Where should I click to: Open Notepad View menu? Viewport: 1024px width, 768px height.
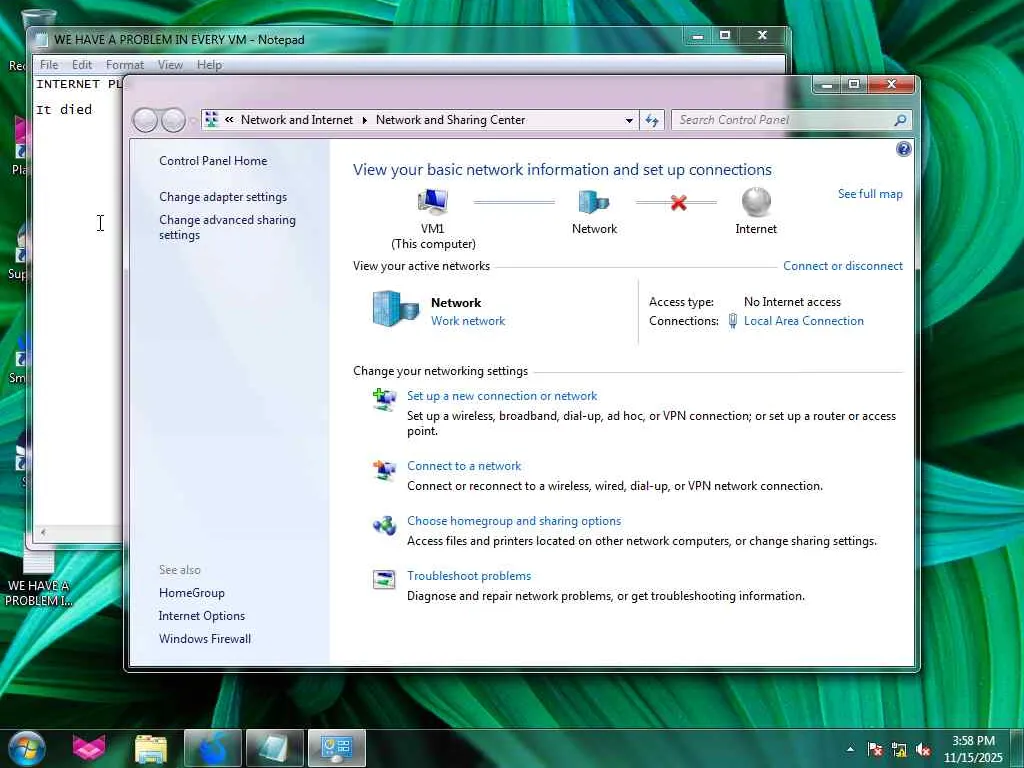(170, 65)
